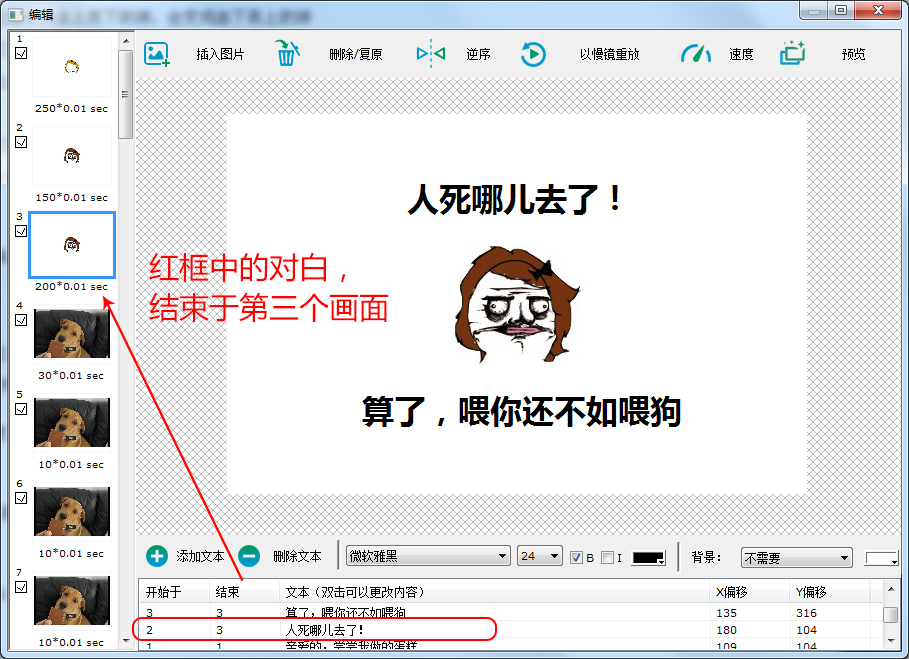Select frame 2 thumbnail with 150*0.01 sec
909x659 pixels.
pos(72,156)
